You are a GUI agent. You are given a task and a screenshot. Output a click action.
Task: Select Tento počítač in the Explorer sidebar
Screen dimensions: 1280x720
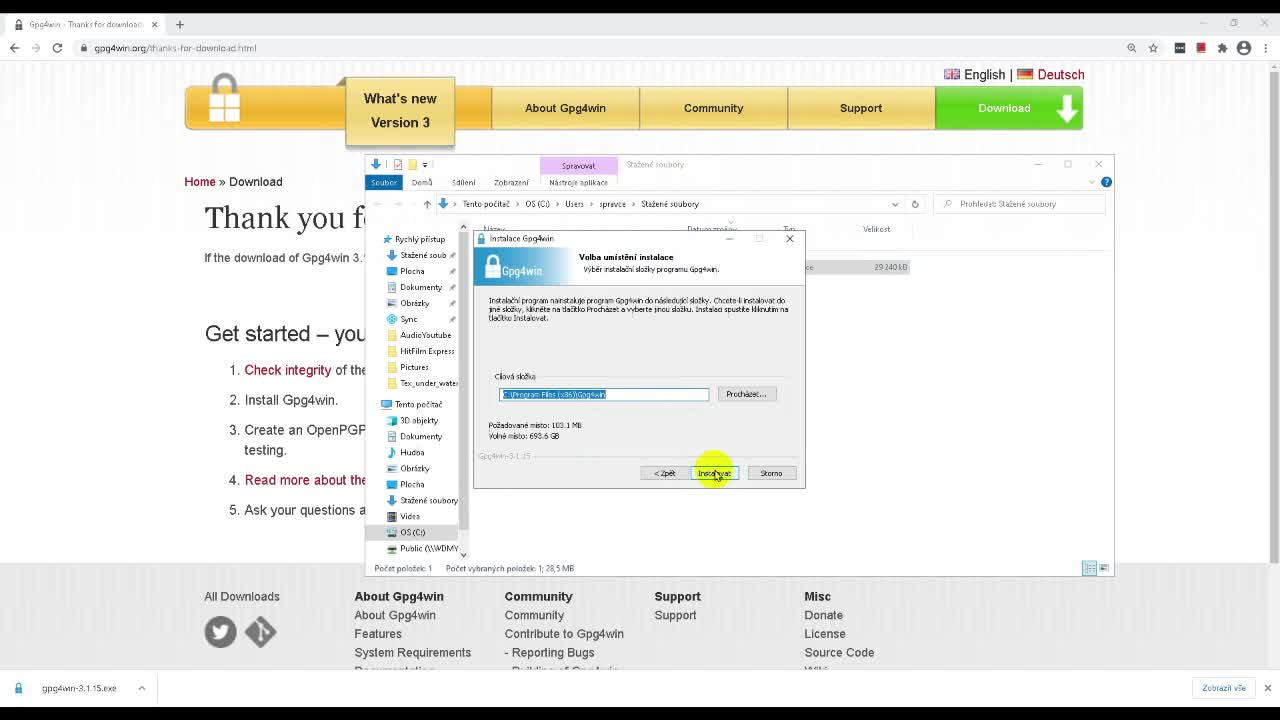pos(418,404)
